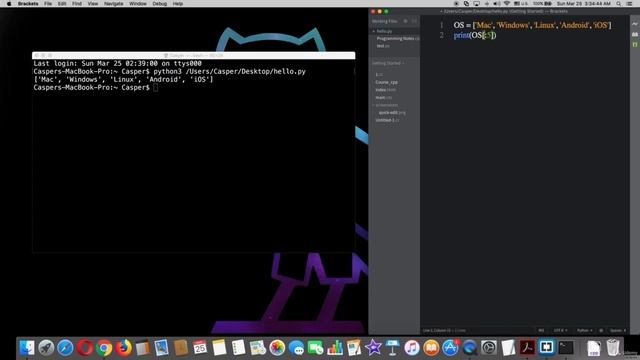This screenshot has height=360, width=640.
Task: Toggle Spaces indentation setting in status bar
Action: [618, 331]
